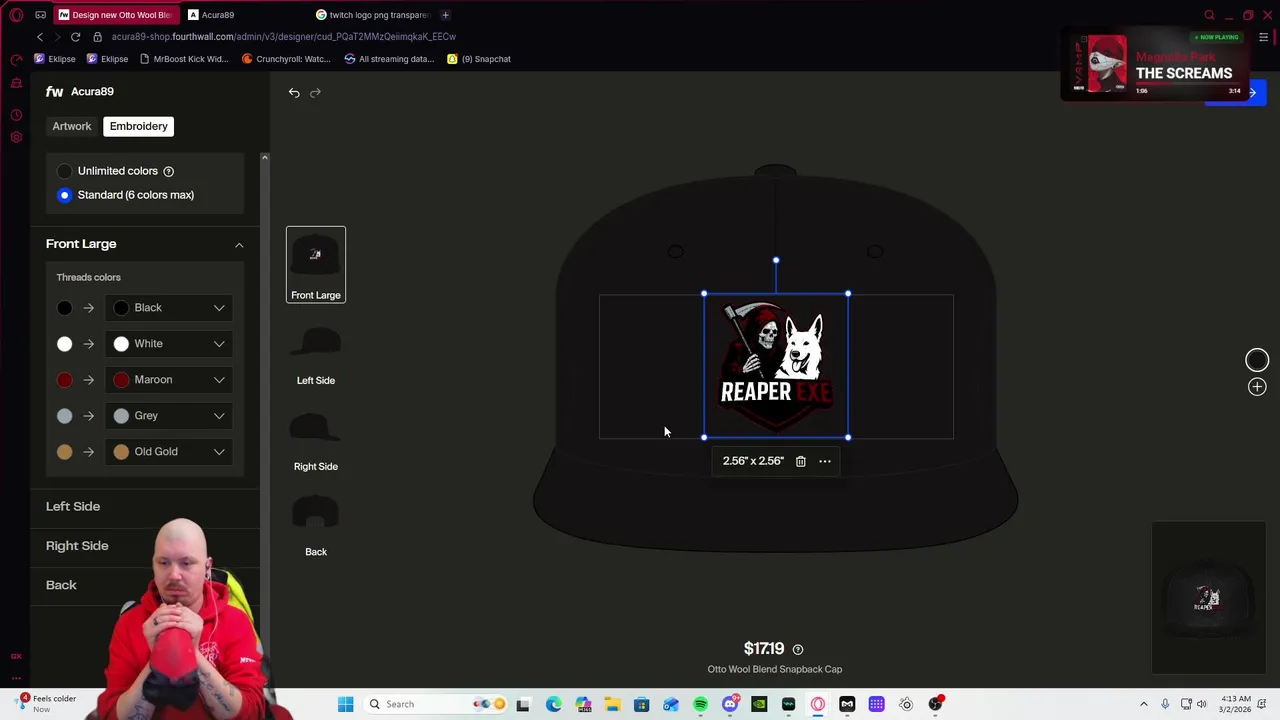Collapse the Front Large section

[x=239, y=245]
